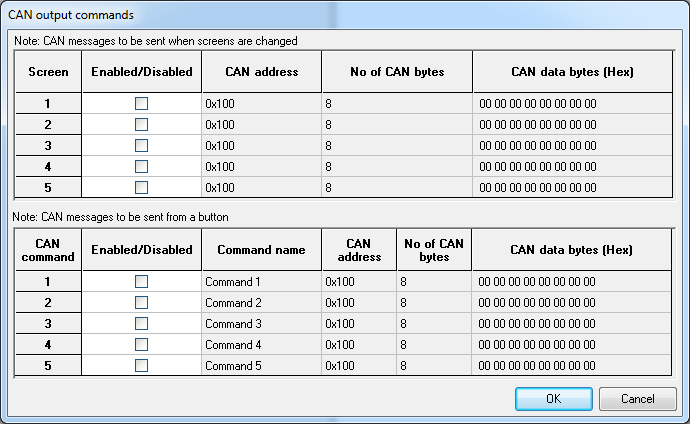
Task: Edit the Command 5 name field
Action: [x=261, y=366]
